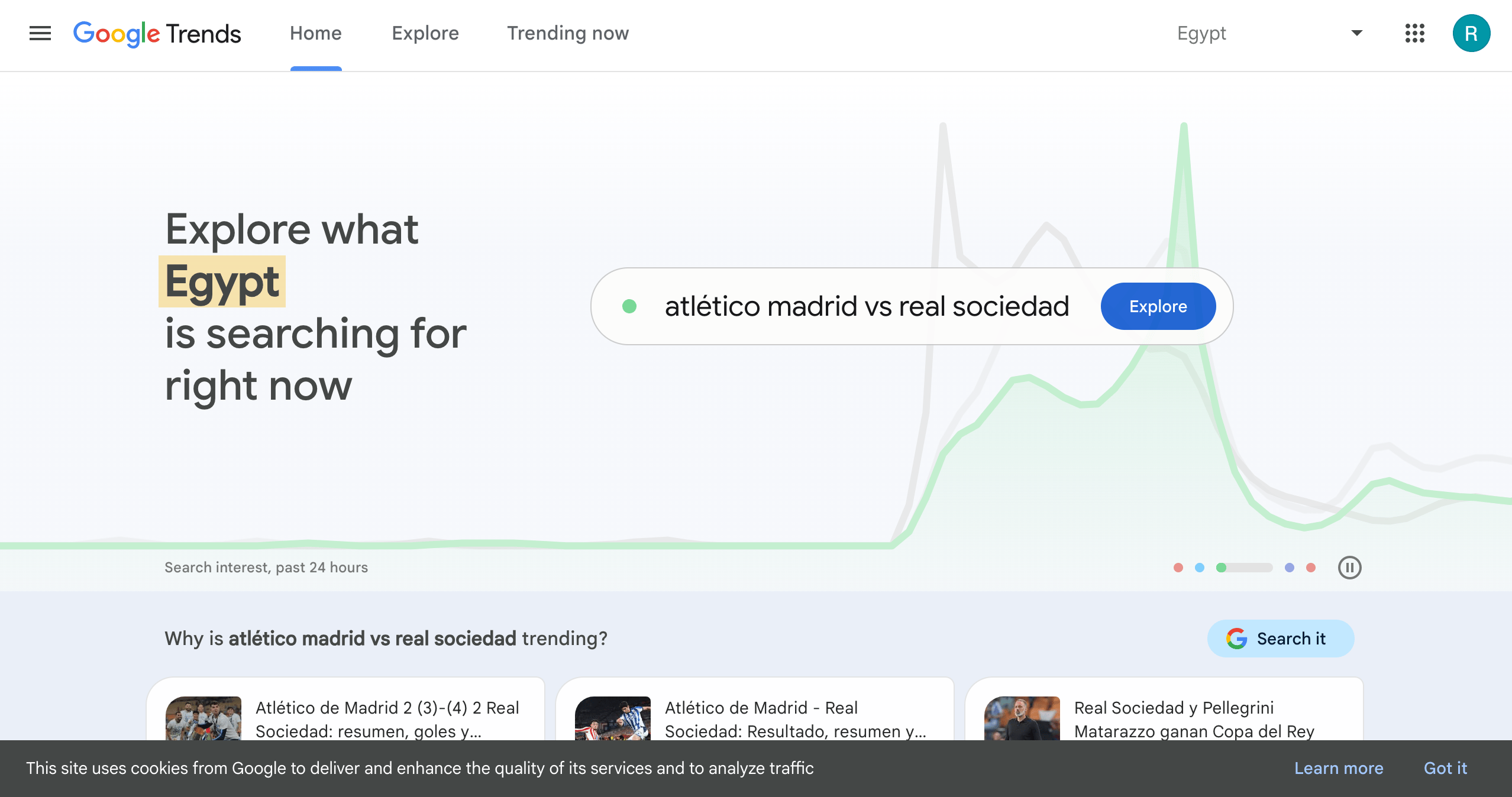Pause the search interest animation
Image resolution: width=1512 pixels, height=797 pixels.
[x=1350, y=568]
